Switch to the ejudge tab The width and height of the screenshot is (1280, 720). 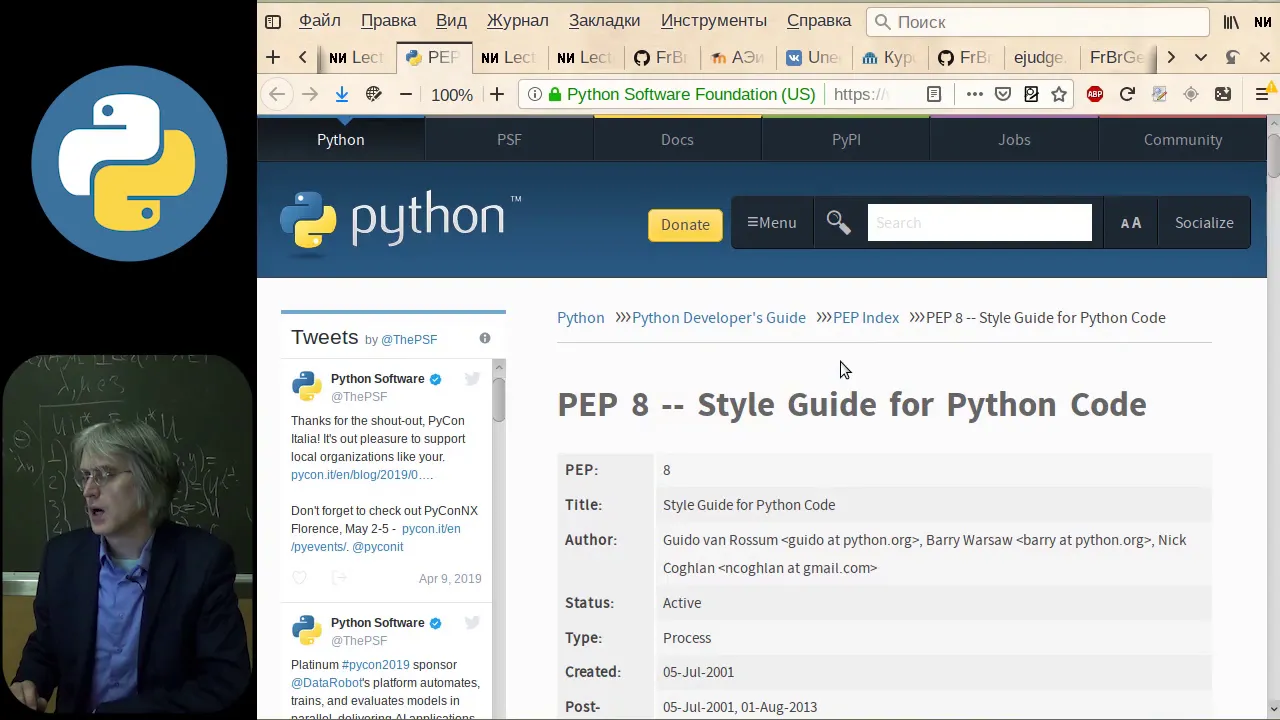(x=1040, y=58)
